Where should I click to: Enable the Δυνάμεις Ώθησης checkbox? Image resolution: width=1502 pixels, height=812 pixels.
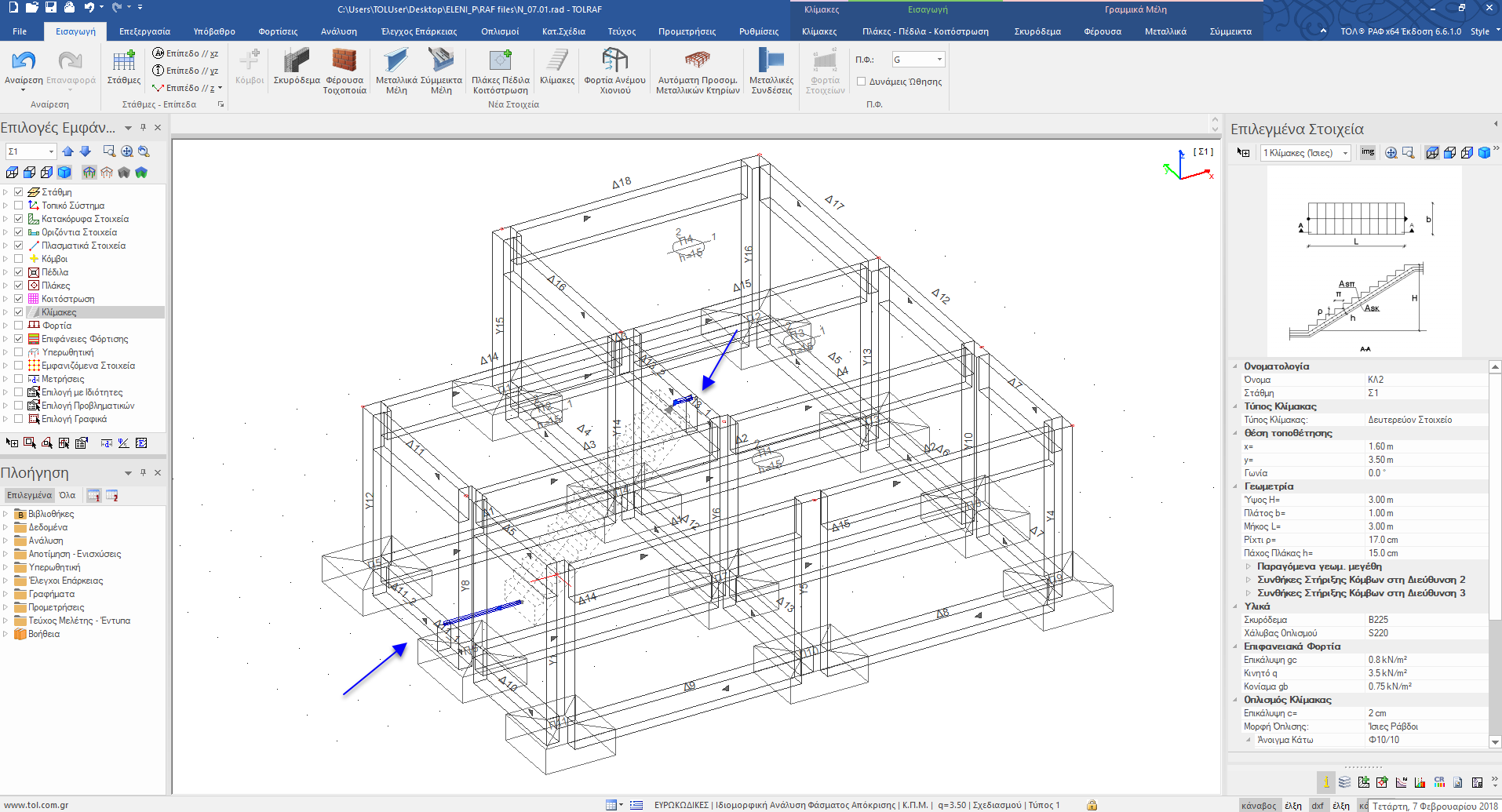(x=861, y=82)
